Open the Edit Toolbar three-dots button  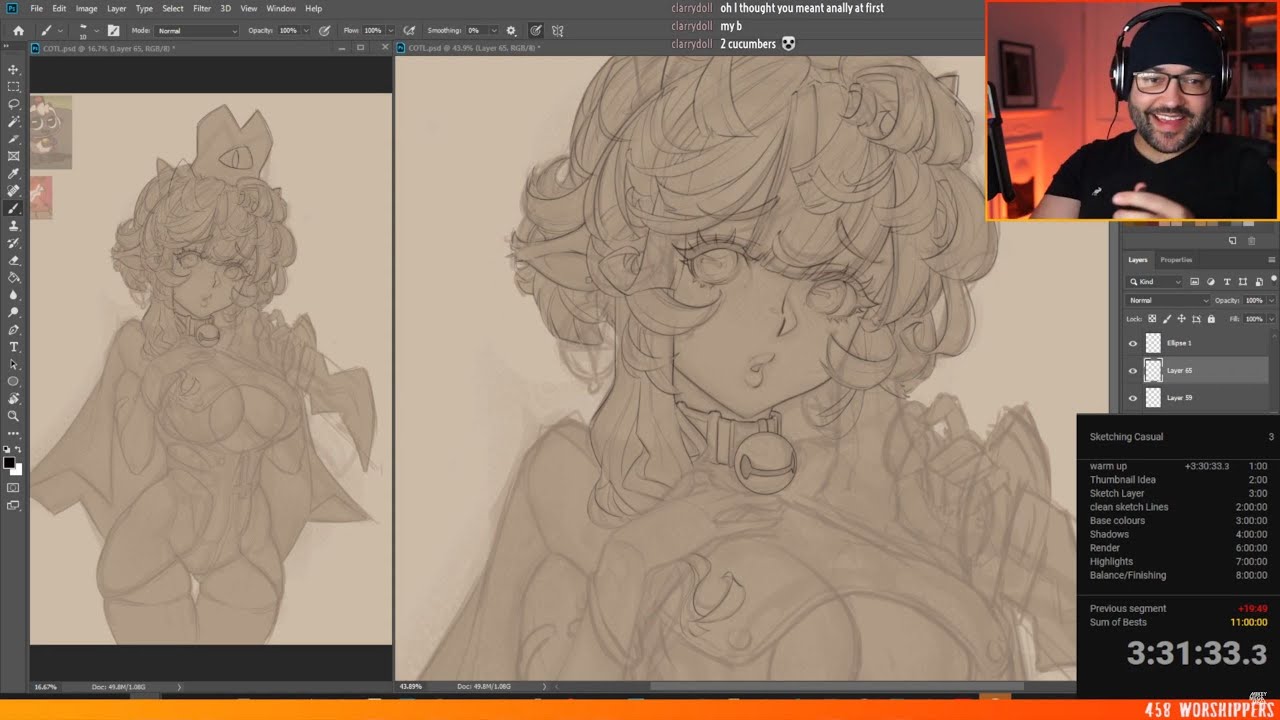(14, 434)
